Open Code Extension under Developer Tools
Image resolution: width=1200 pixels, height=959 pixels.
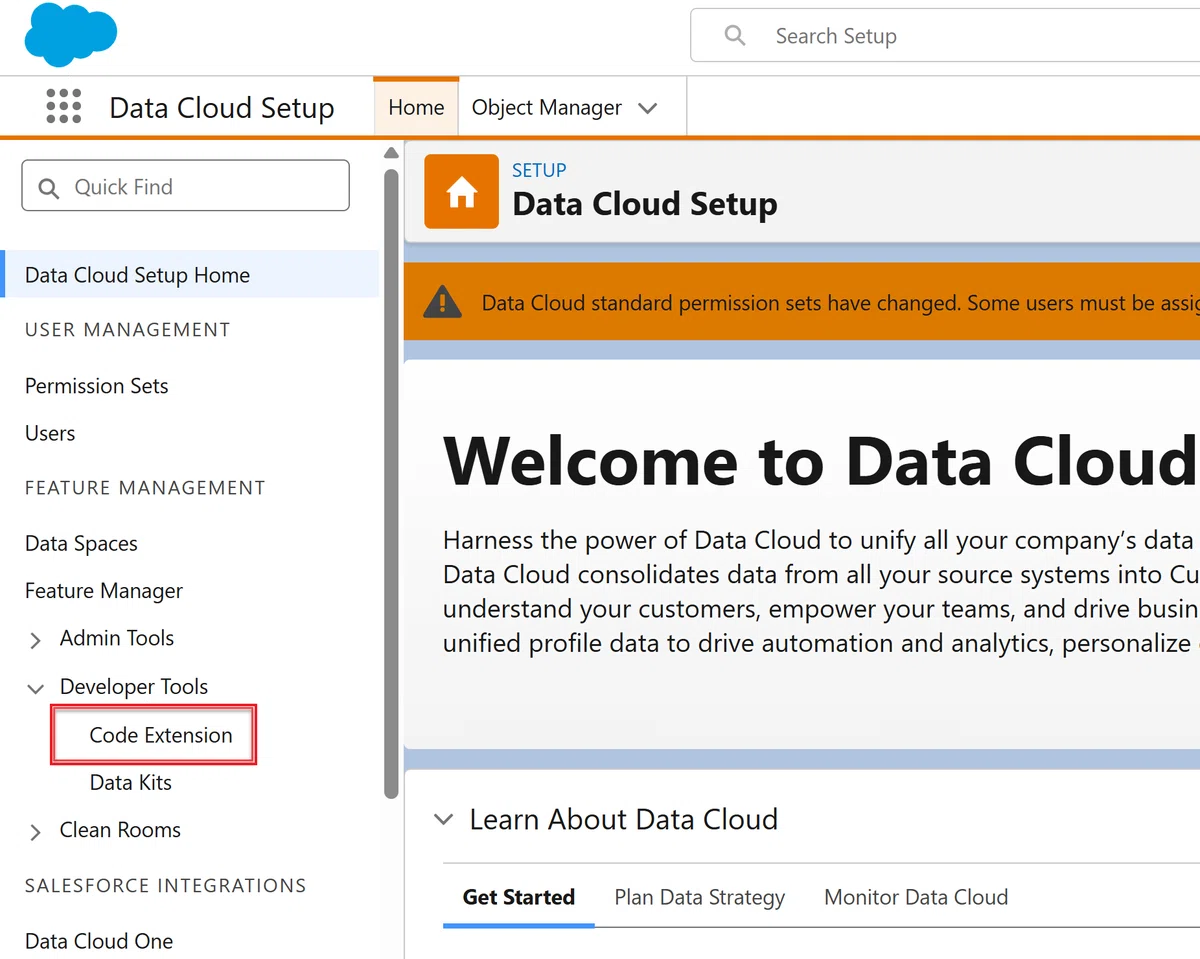(160, 735)
